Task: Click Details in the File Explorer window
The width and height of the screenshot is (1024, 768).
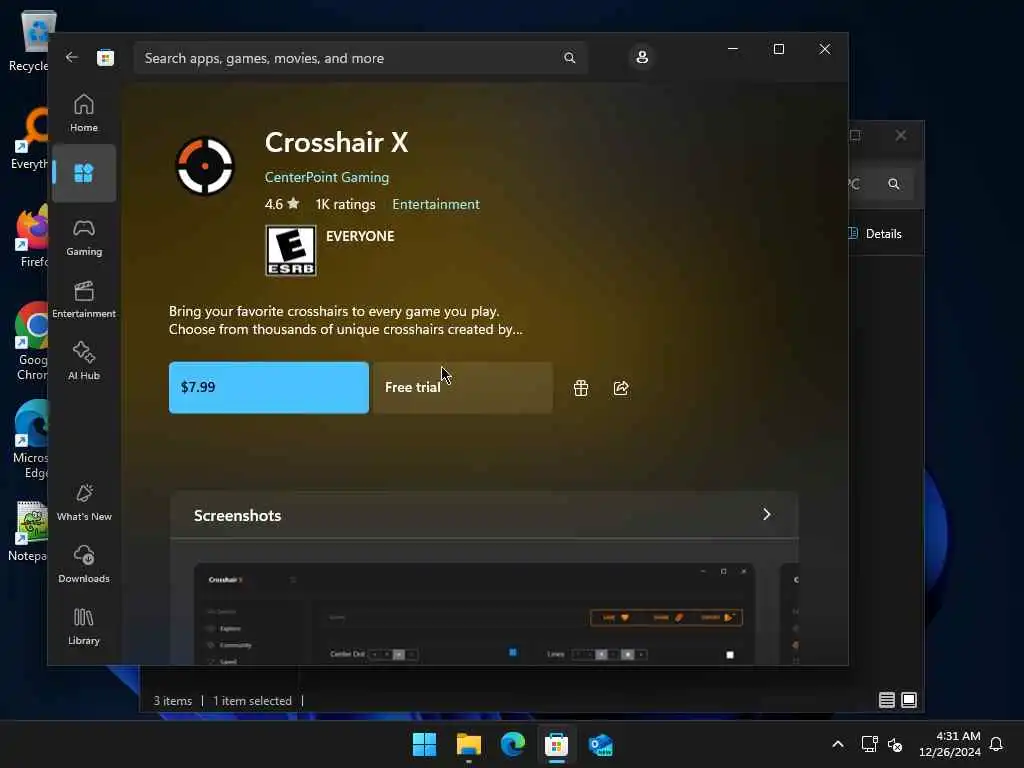Action: tap(875, 234)
